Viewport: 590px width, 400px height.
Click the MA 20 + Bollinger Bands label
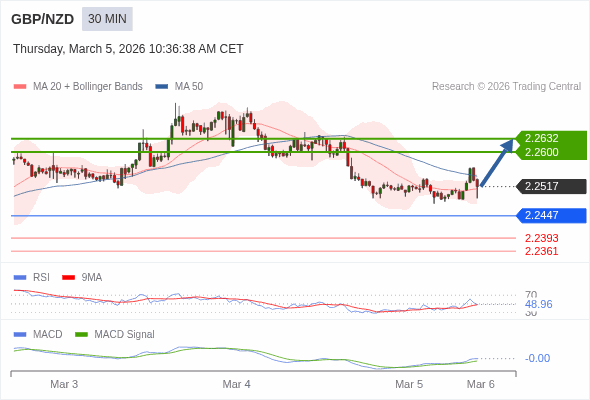click(x=88, y=87)
